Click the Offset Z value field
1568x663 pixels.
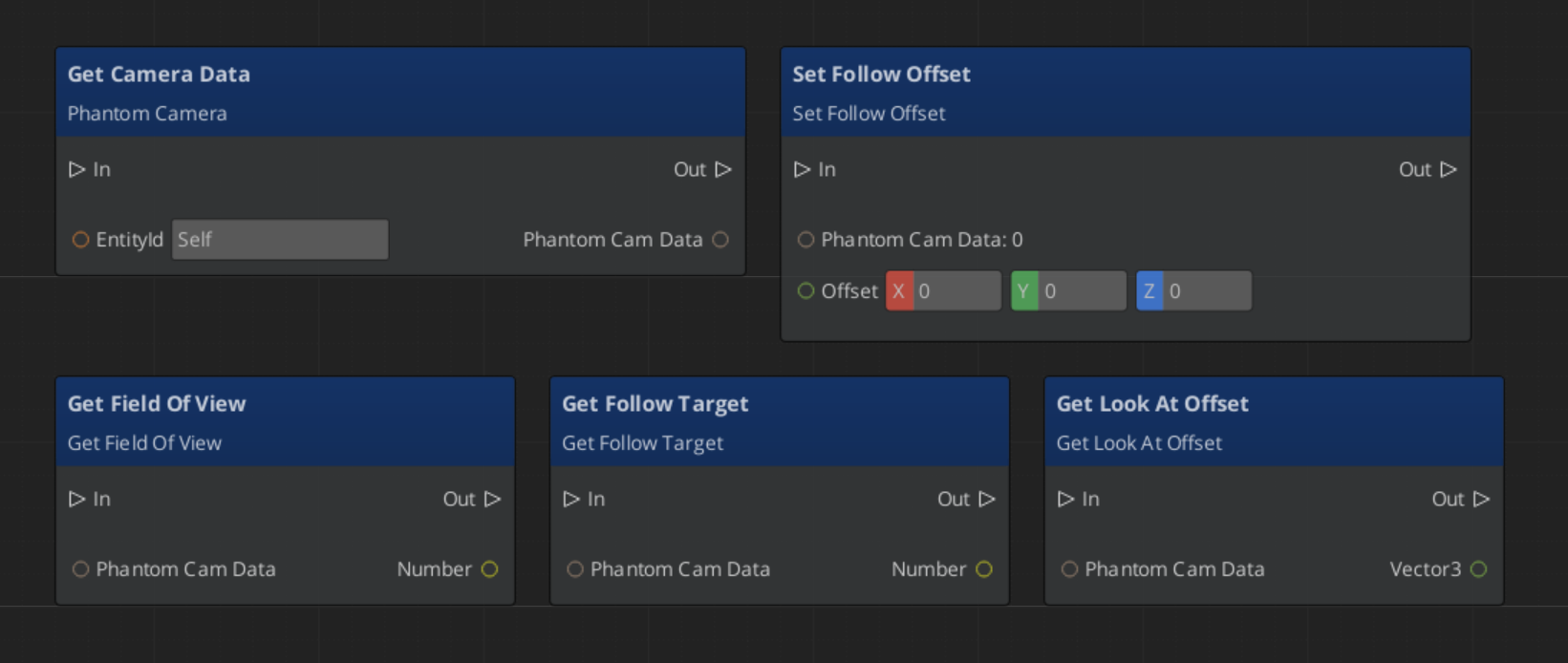pyautogui.click(x=1206, y=291)
